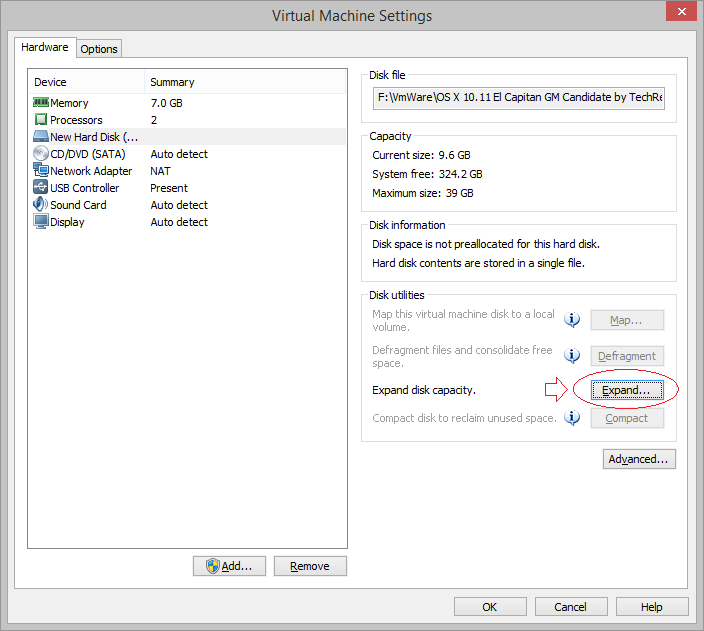Select the Processors row label
This screenshot has width=704, height=631.
point(76,120)
